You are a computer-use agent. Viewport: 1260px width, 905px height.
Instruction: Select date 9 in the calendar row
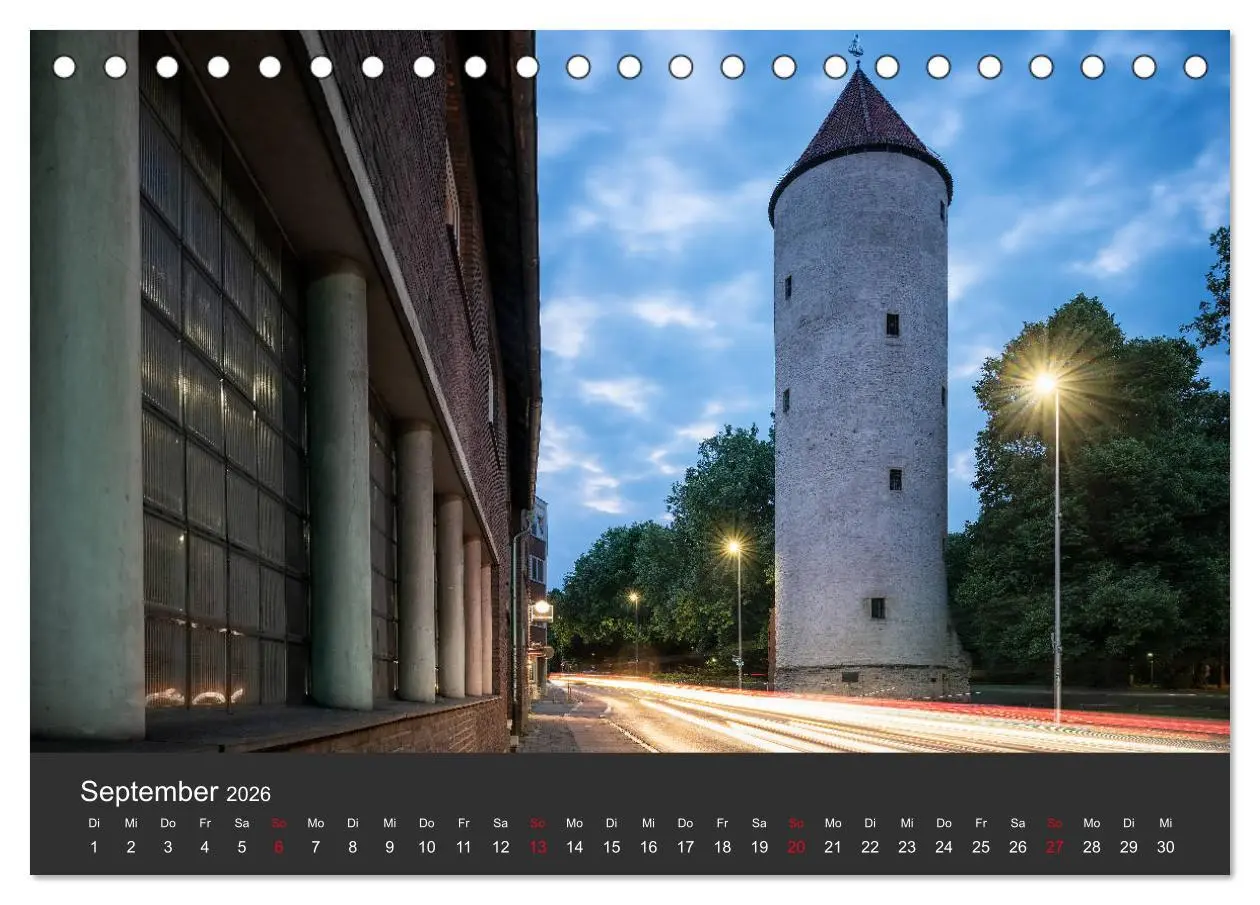coord(390,847)
